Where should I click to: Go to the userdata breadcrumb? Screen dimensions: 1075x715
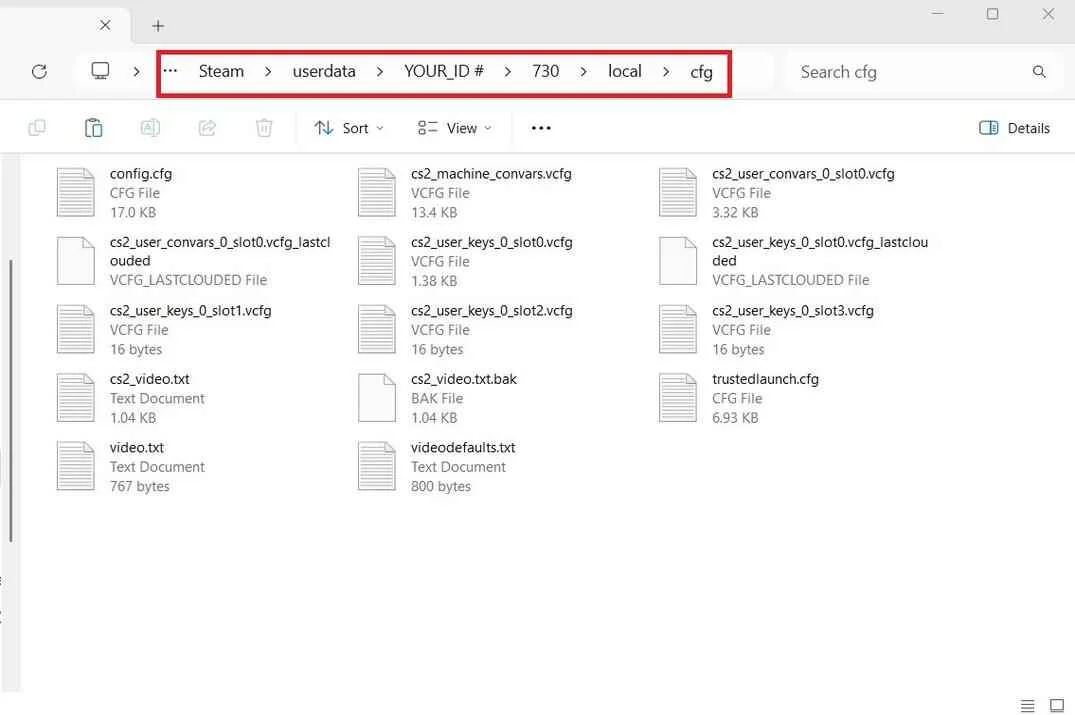(x=324, y=71)
